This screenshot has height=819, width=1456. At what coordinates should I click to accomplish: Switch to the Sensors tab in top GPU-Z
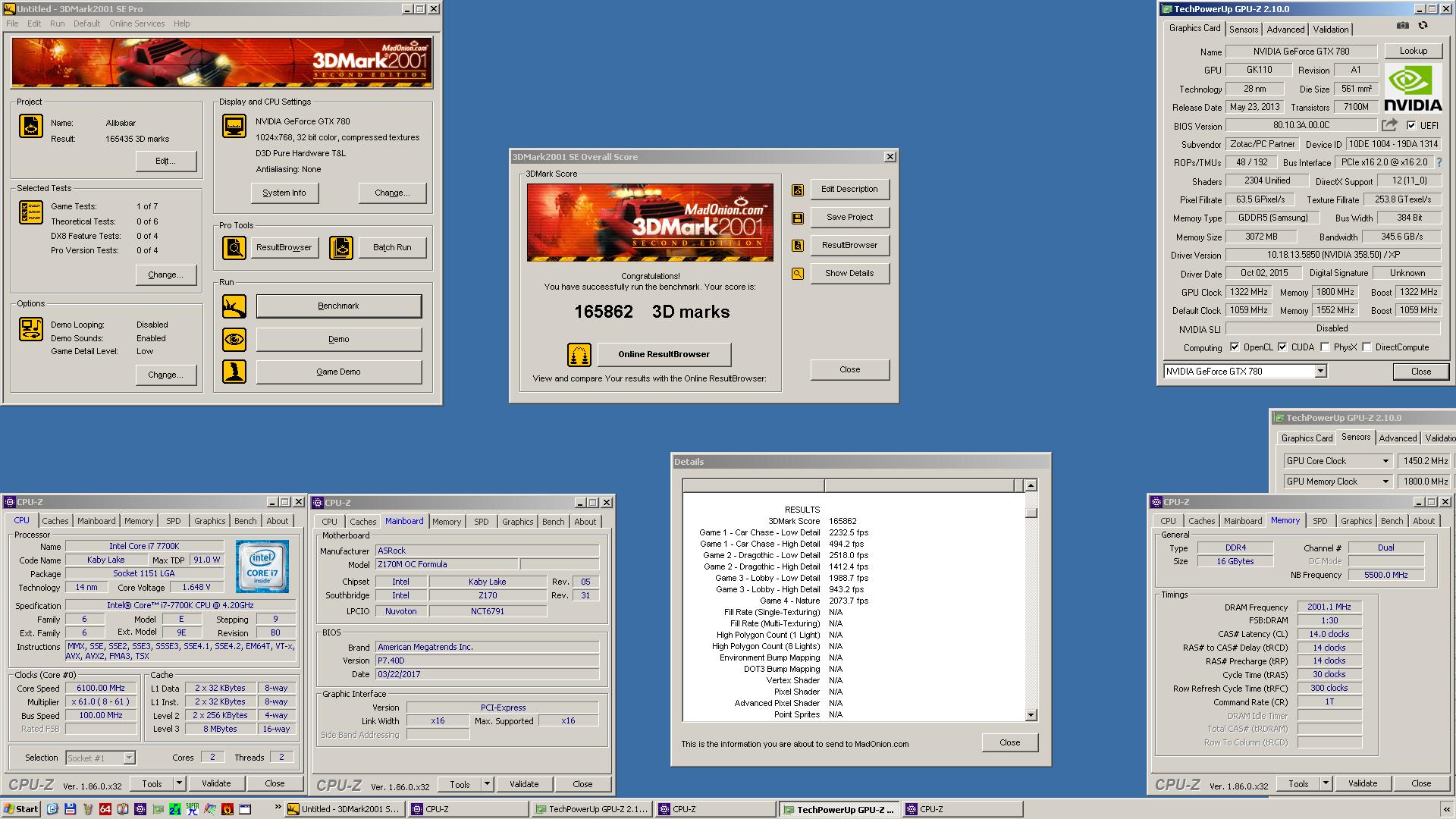1244,30
